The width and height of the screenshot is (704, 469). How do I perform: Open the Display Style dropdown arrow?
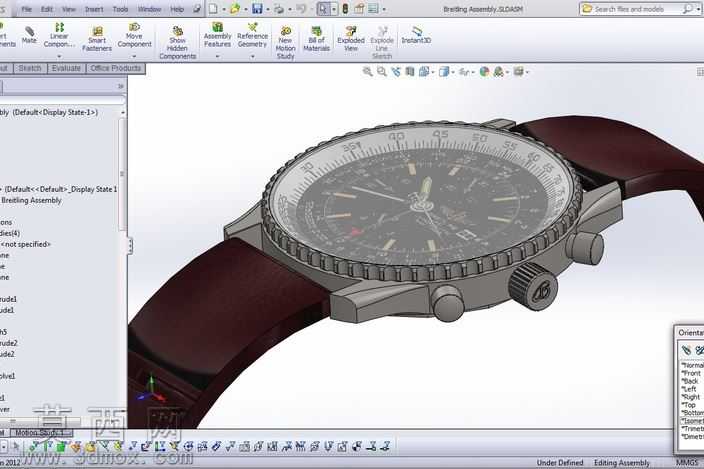[x=453, y=72]
